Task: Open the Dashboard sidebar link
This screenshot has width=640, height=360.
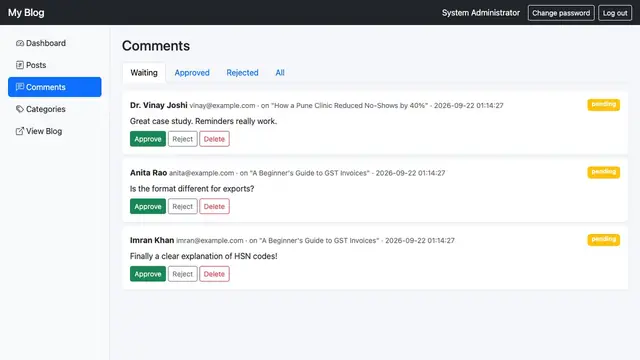Action: pos(55,43)
